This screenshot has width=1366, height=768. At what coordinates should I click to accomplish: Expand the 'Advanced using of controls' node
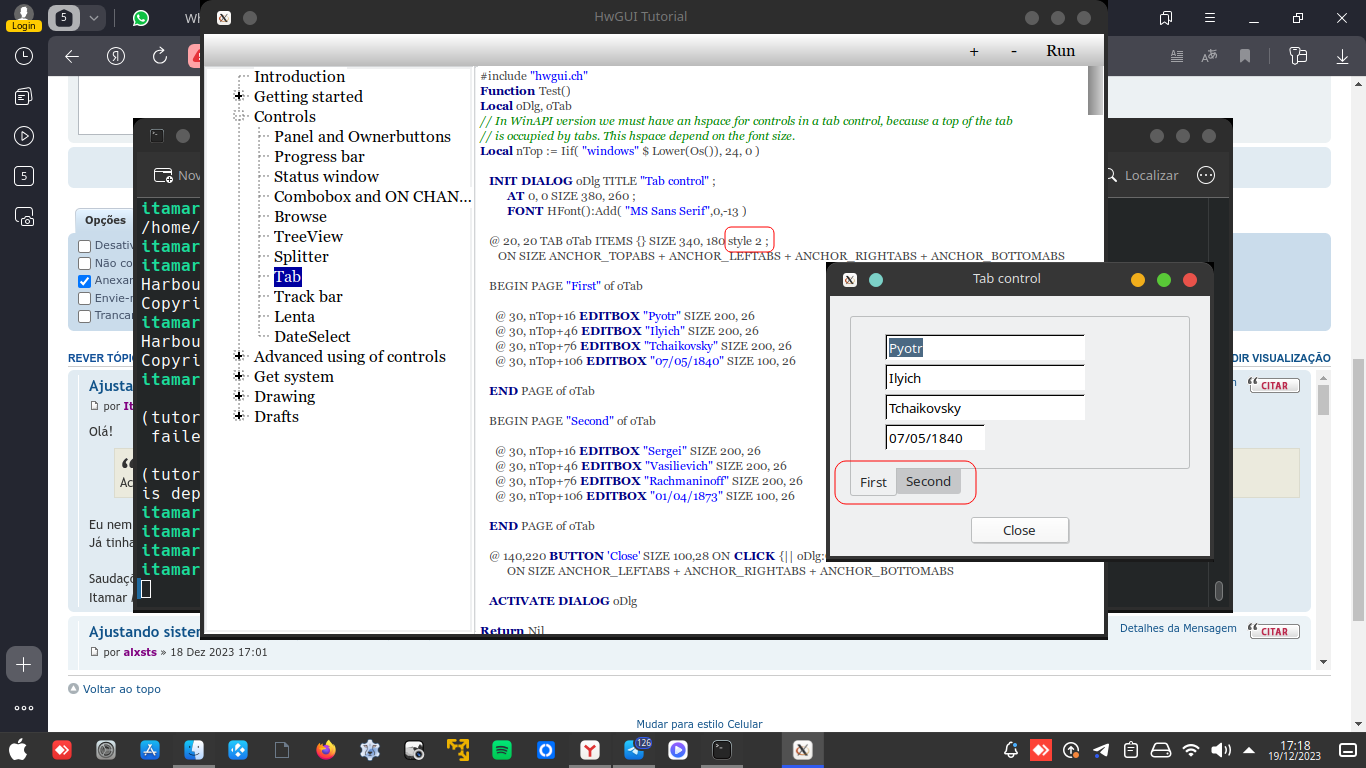pyautogui.click(x=239, y=357)
